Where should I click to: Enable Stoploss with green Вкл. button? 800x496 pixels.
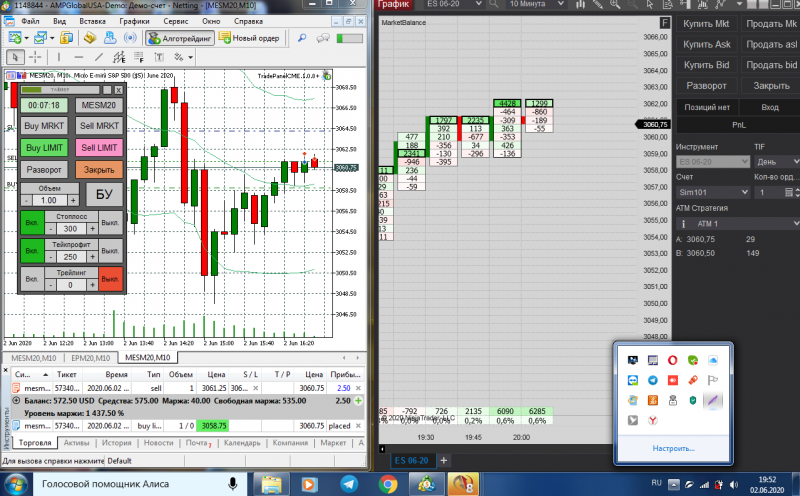point(32,223)
